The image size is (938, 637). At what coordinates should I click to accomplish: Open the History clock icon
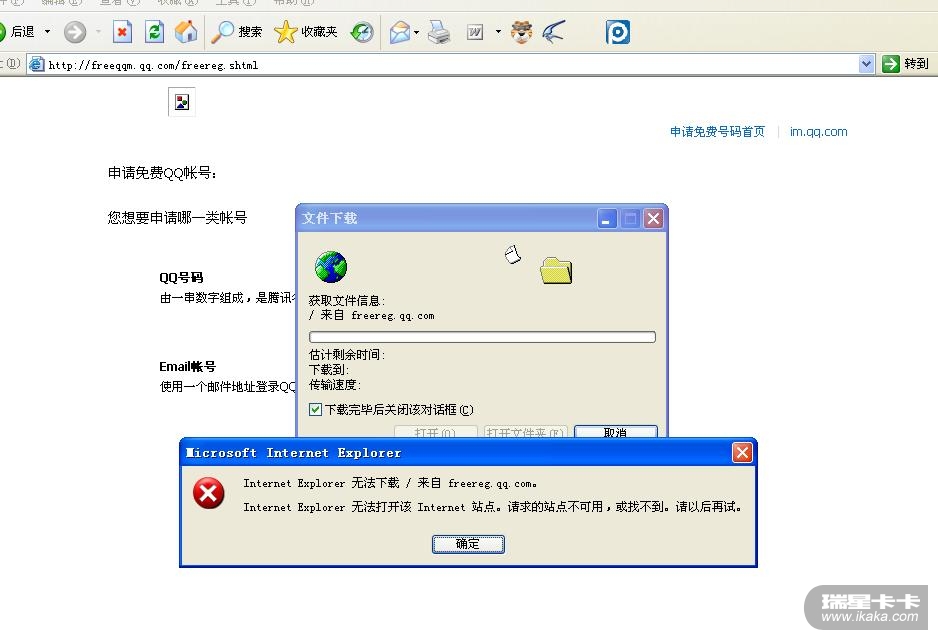tap(362, 32)
